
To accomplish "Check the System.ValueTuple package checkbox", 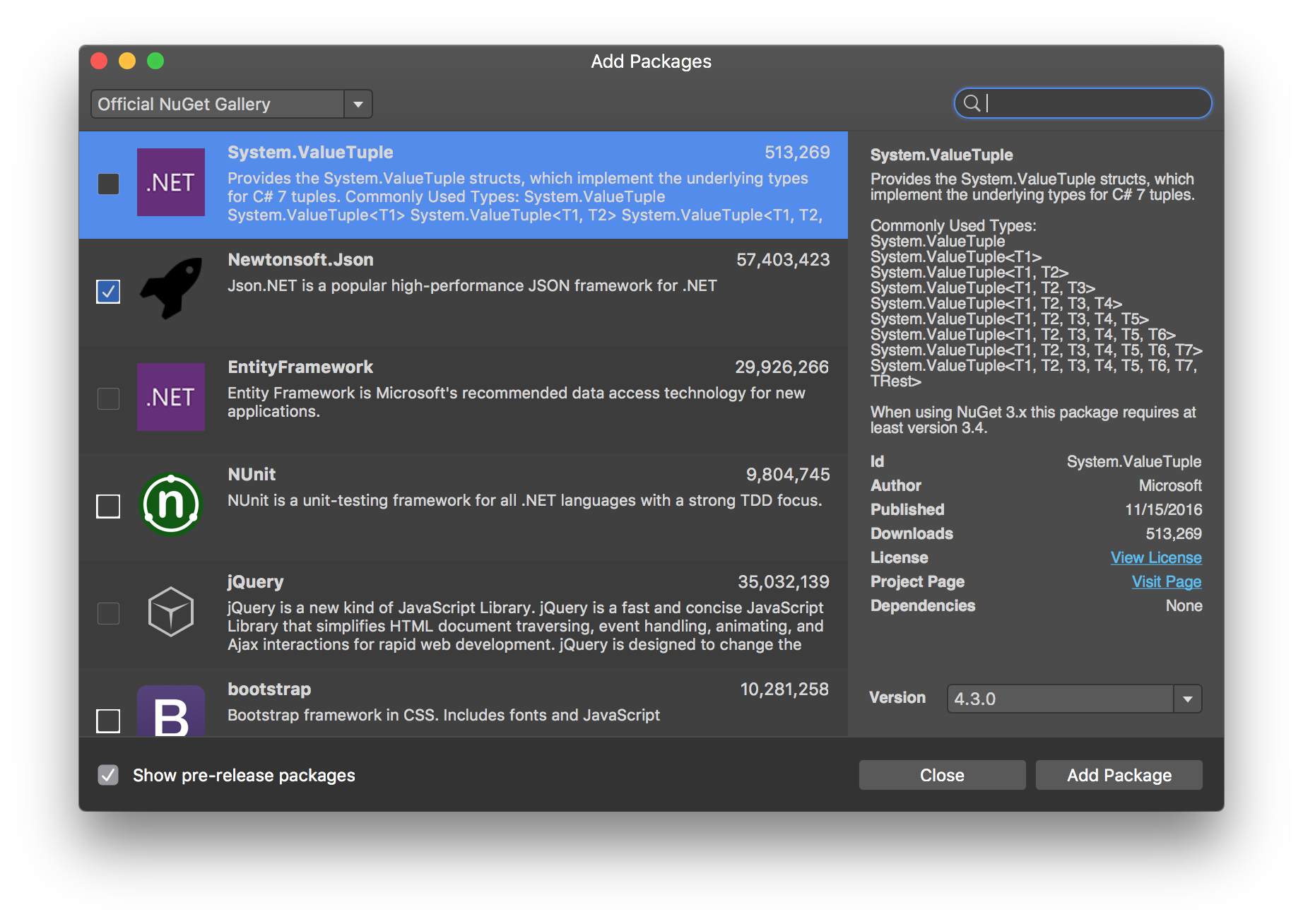I will click(x=107, y=183).
